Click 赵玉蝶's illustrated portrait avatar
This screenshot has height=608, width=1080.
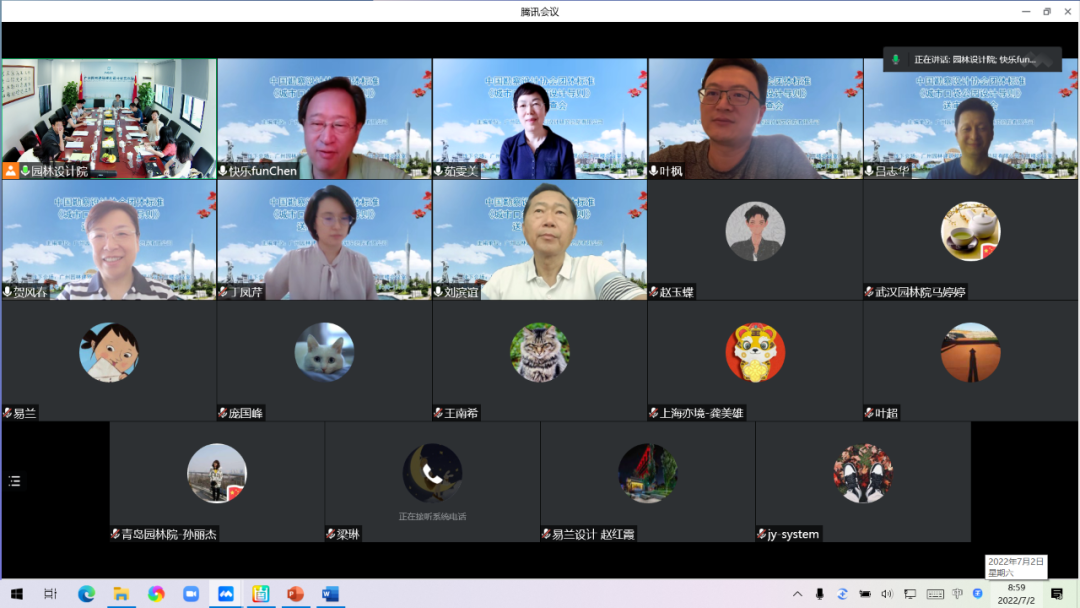point(756,231)
